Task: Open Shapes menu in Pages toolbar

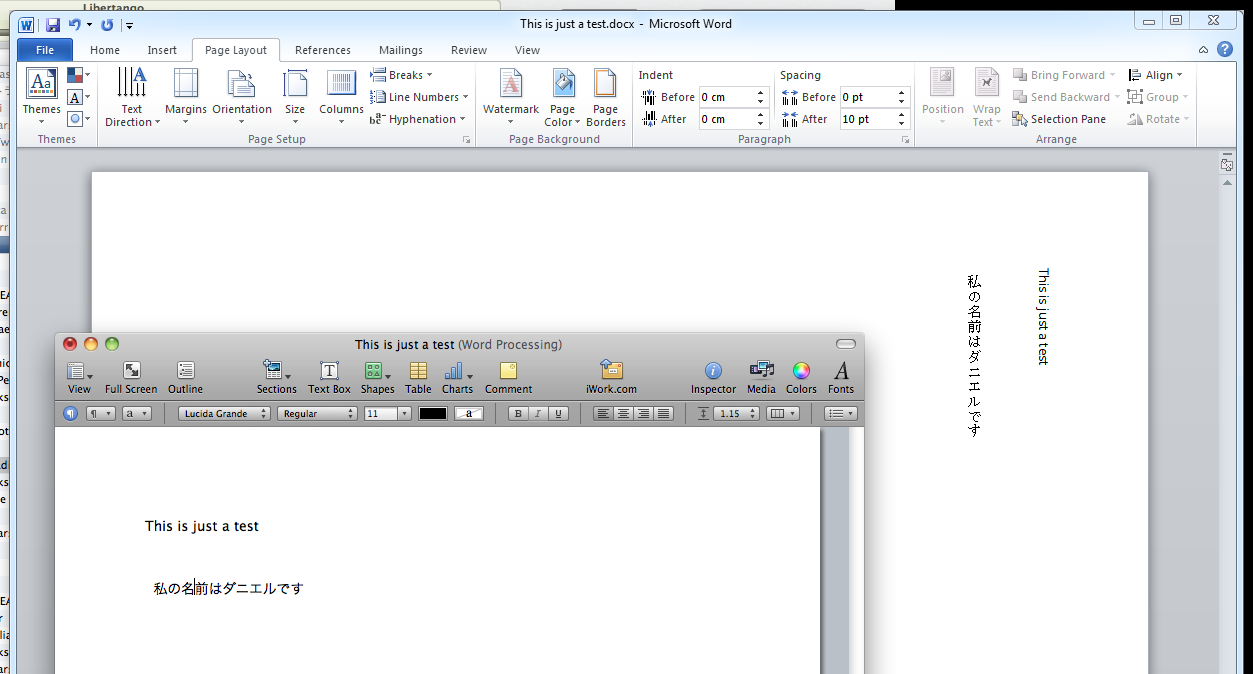Action: click(377, 378)
